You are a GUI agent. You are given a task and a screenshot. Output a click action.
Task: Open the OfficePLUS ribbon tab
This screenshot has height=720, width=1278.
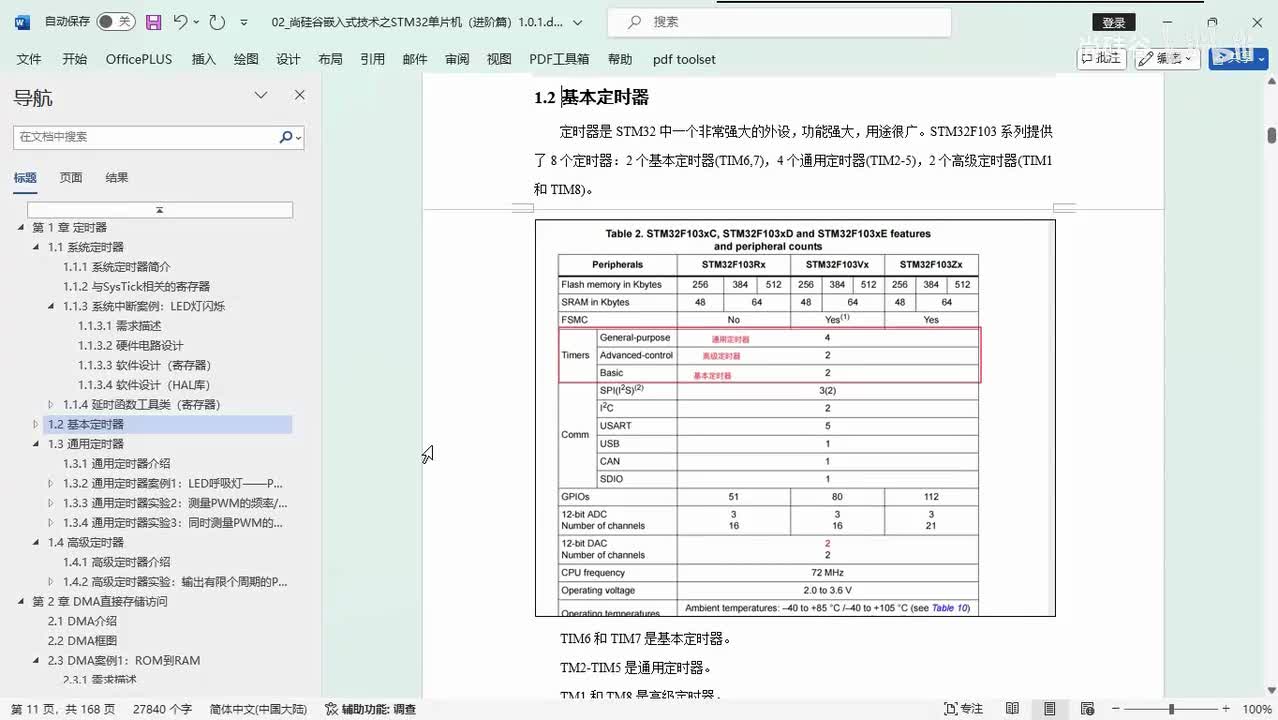coord(139,59)
